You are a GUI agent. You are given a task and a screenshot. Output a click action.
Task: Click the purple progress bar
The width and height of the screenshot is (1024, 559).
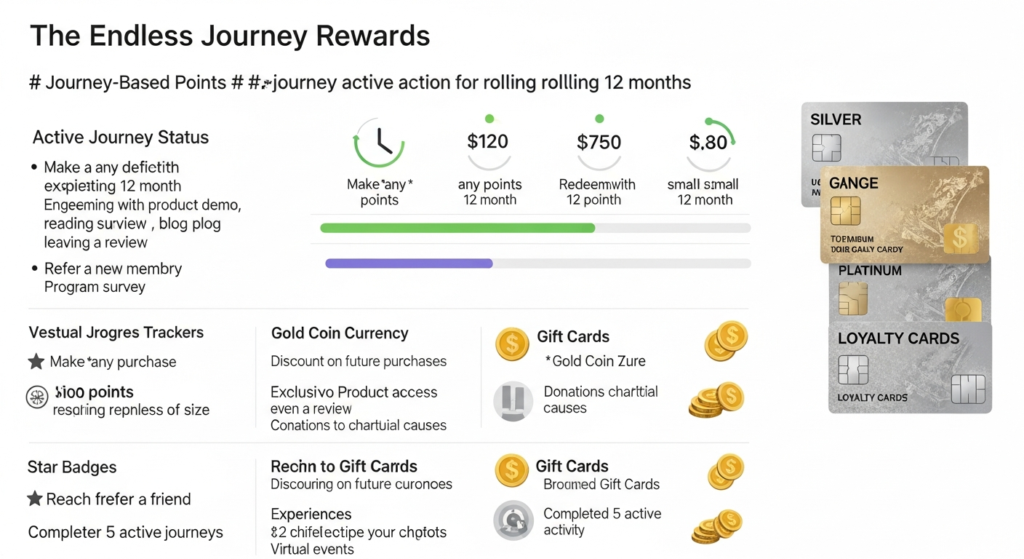(x=409, y=263)
